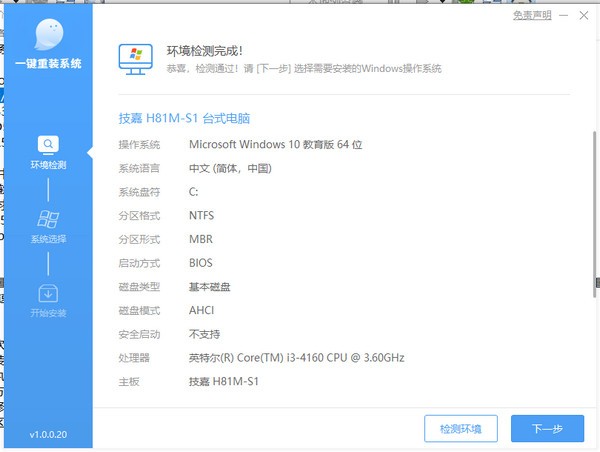
Task: Click the 基本磁盘 disk type value
Action: pyautogui.click(x=210, y=287)
